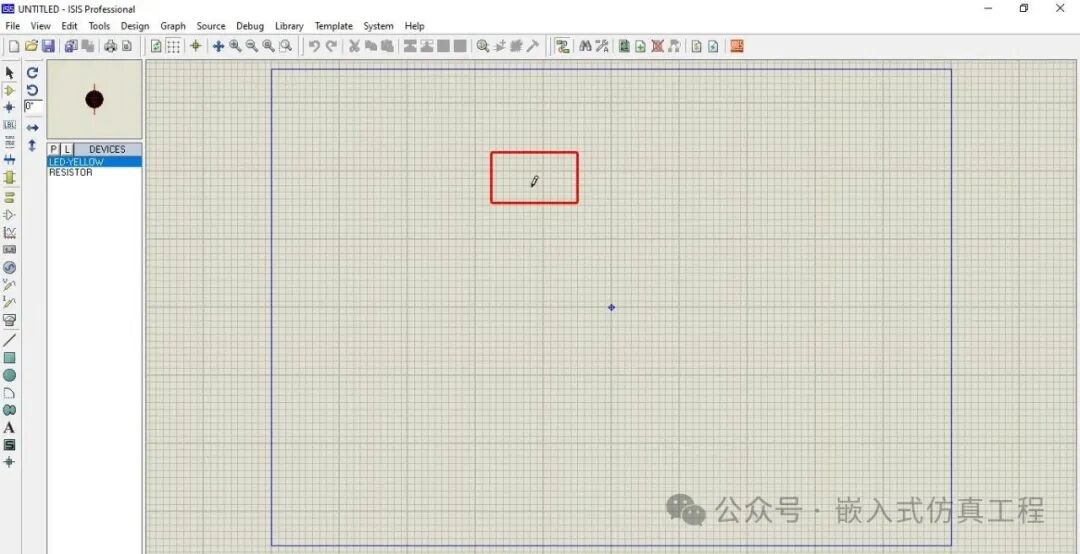1080x554 pixels.
Task: Click the L library button
Action: (68, 150)
